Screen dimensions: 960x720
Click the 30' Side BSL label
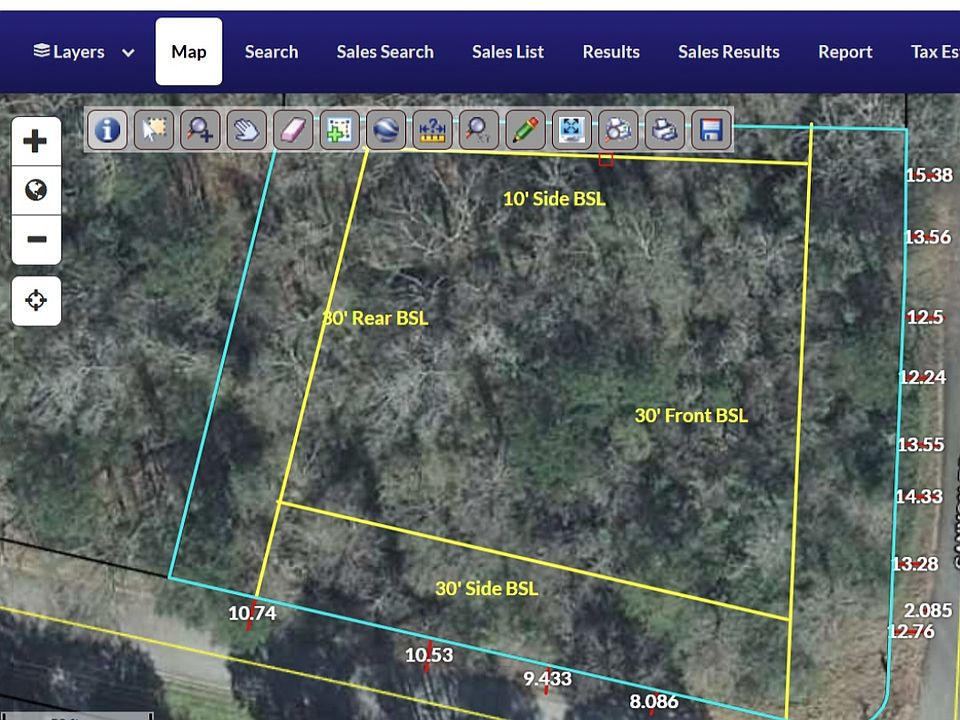[x=487, y=589]
